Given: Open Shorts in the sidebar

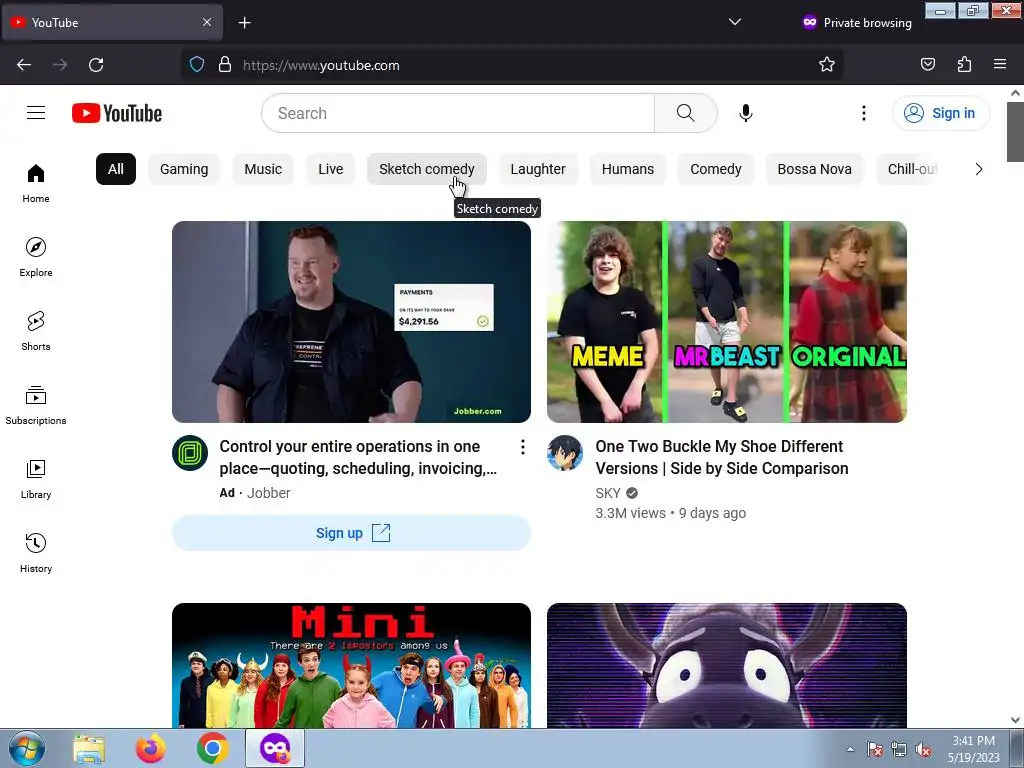Looking at the screenshot, I should click(36, 331).
